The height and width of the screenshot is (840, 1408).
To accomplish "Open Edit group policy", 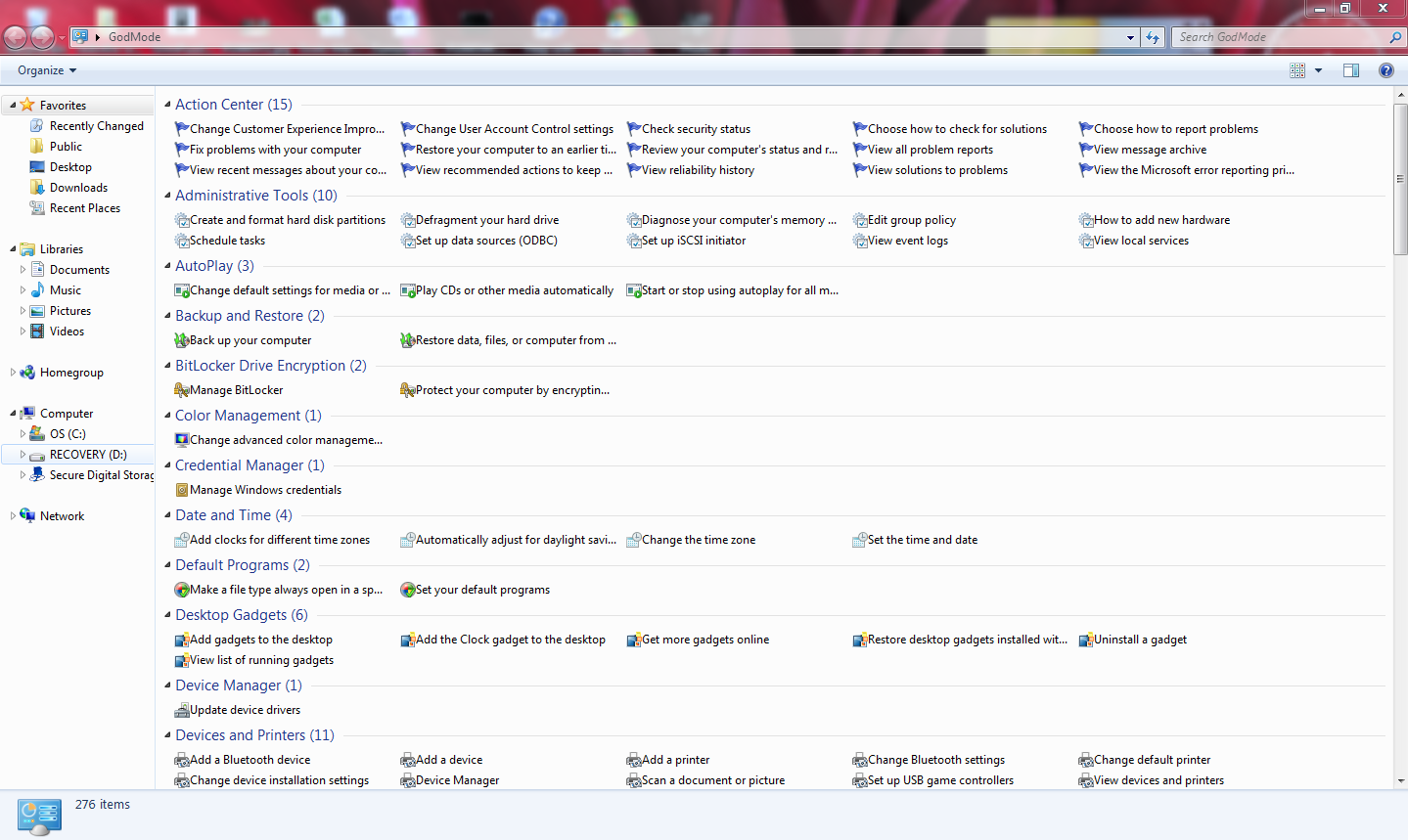I will (x=912, y=220).
